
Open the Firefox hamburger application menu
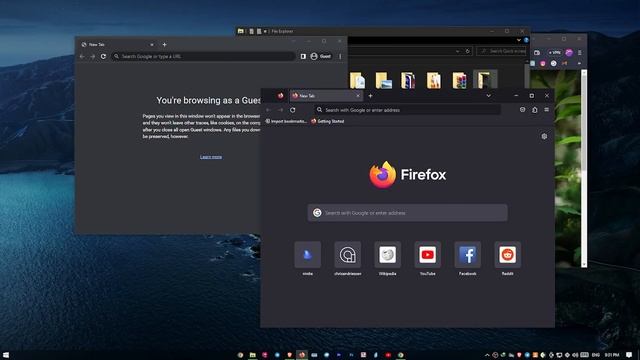point(547,110)
